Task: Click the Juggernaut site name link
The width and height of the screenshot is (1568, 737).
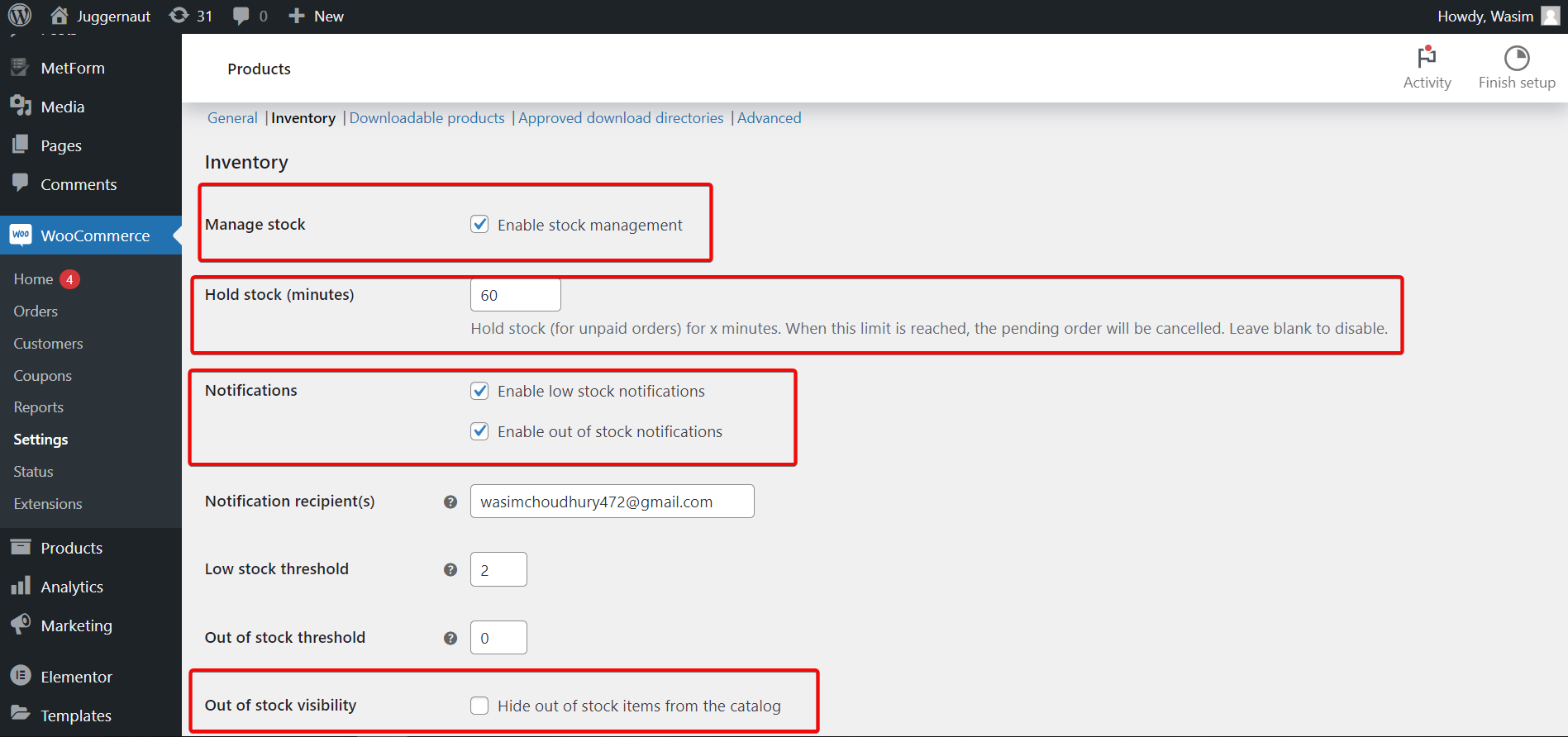Action: tap(114, 17)
